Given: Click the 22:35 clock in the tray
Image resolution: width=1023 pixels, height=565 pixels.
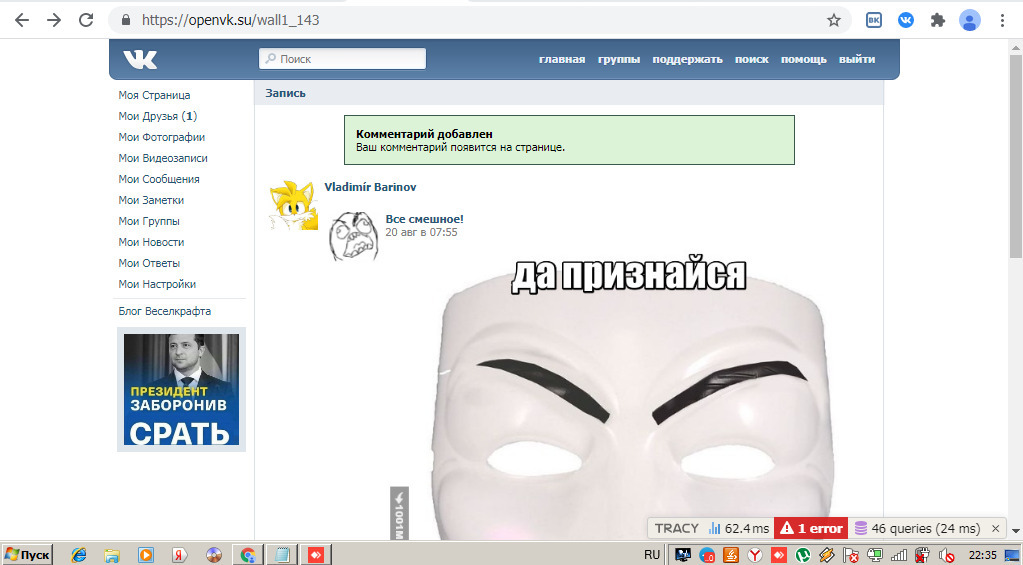Looking at the screenshot, I should [983, 555].
